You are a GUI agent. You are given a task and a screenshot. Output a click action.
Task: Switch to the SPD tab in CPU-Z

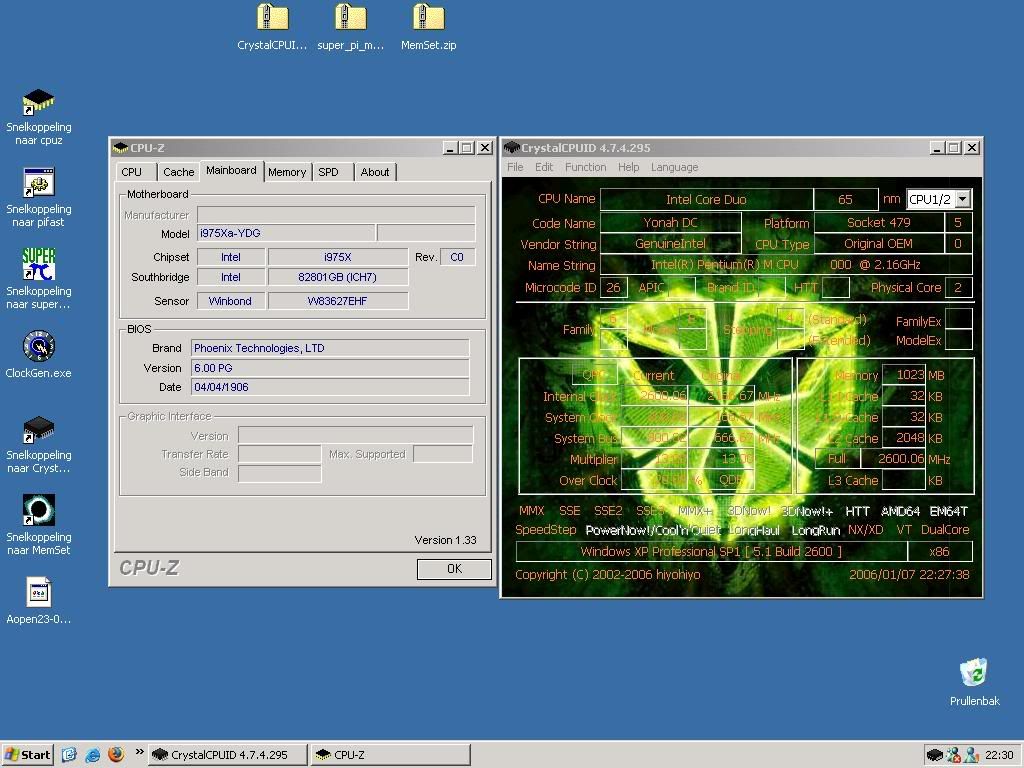(328, 172)
